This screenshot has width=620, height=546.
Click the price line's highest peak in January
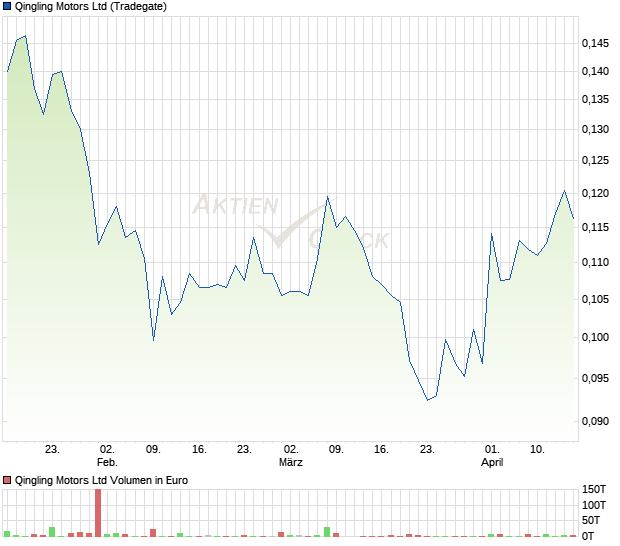point(25,37)
